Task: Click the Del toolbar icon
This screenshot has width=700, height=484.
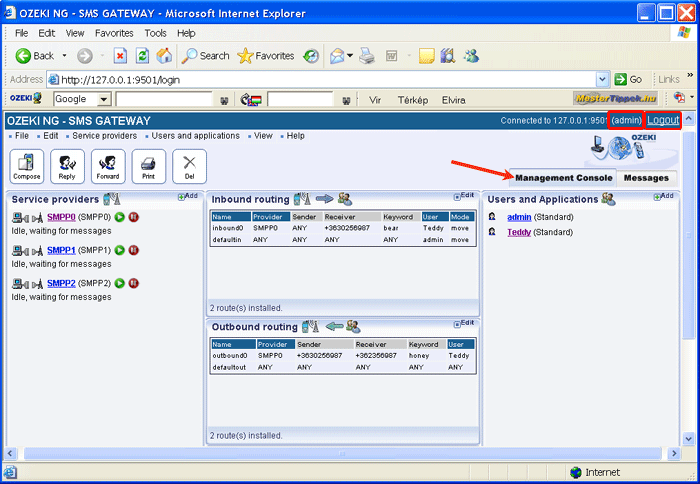Action: [189, 165]
